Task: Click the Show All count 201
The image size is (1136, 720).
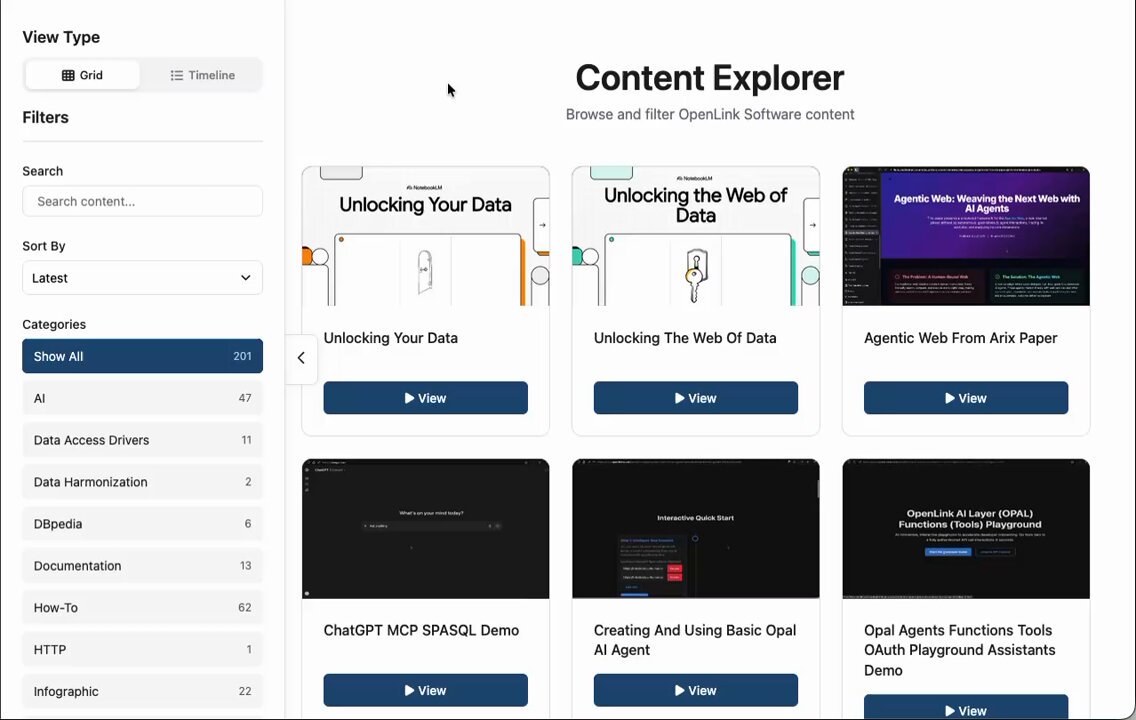Action: point(242,356)
